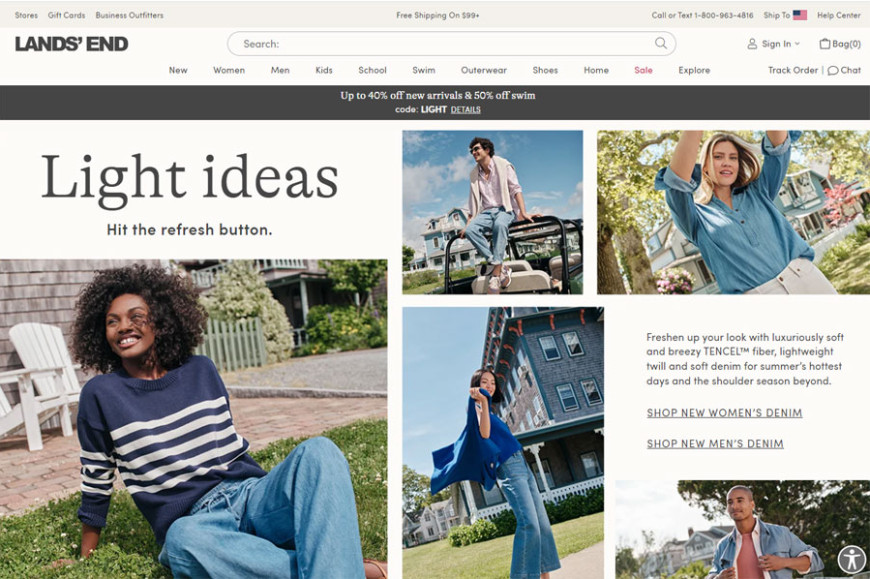This screenshot has width=870, height=579.
Task: Follow Shop New Women's Denim link
Action: click(x=724, y=413)
